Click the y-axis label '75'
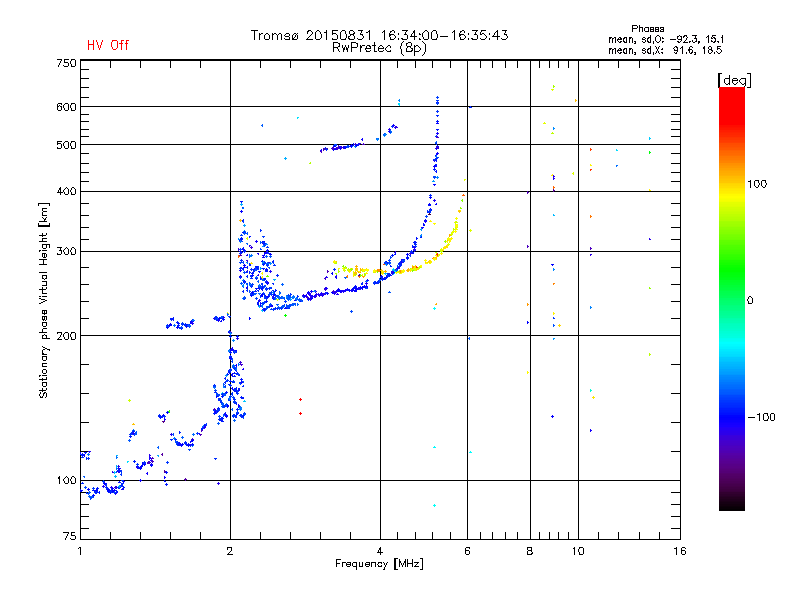Image resolution: width=800 pixels, height=600 pixels. (x=70, y=536)
